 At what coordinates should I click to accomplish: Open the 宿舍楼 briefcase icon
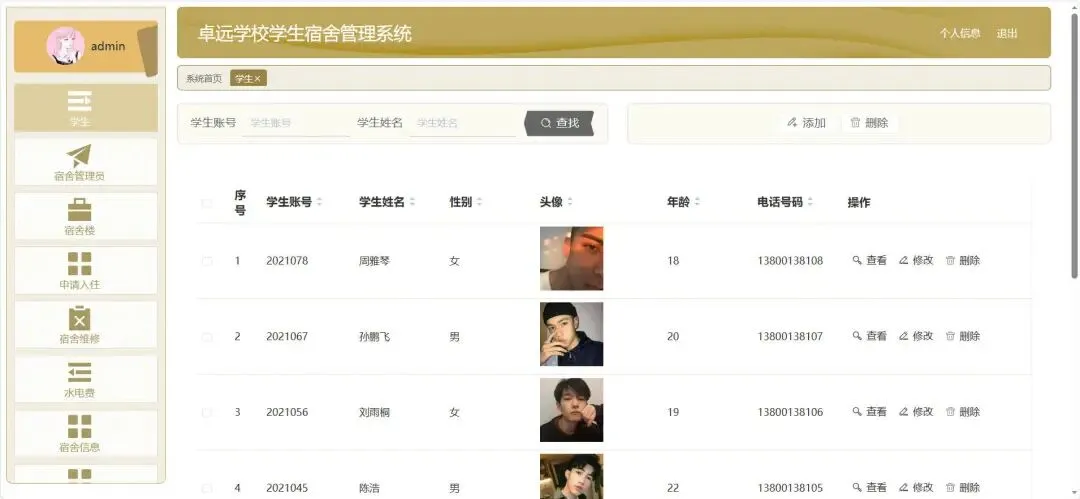79,210
